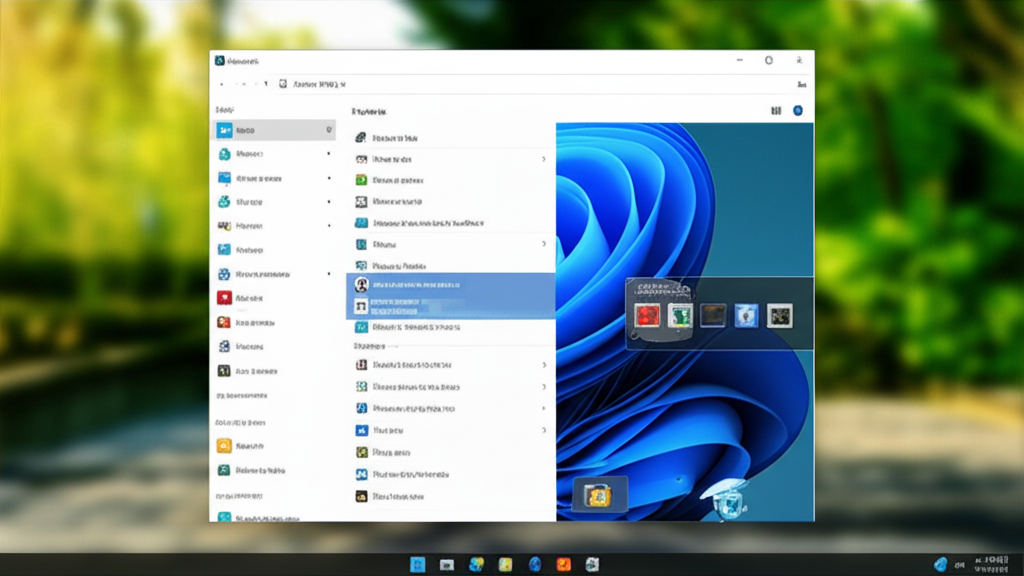
Task: Expand the second sidebar item using its arrow
Action: click(x=329, y=154)
